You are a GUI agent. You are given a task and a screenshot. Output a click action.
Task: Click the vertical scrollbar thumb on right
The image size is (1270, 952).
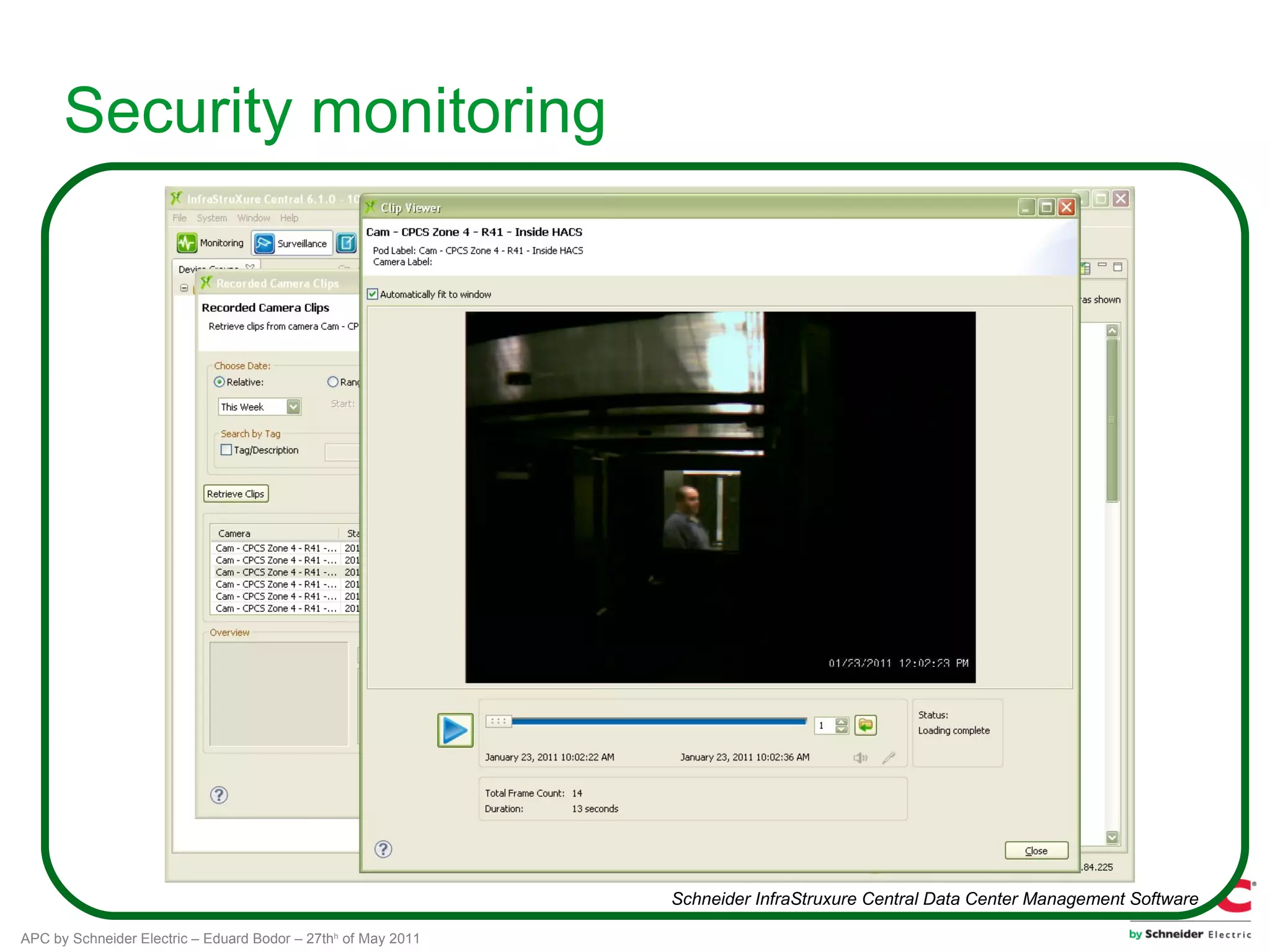coord(1112,420)
